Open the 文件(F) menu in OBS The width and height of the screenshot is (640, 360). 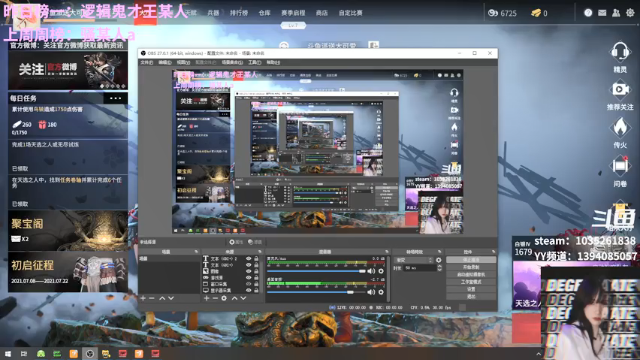(x=147, y=62)
